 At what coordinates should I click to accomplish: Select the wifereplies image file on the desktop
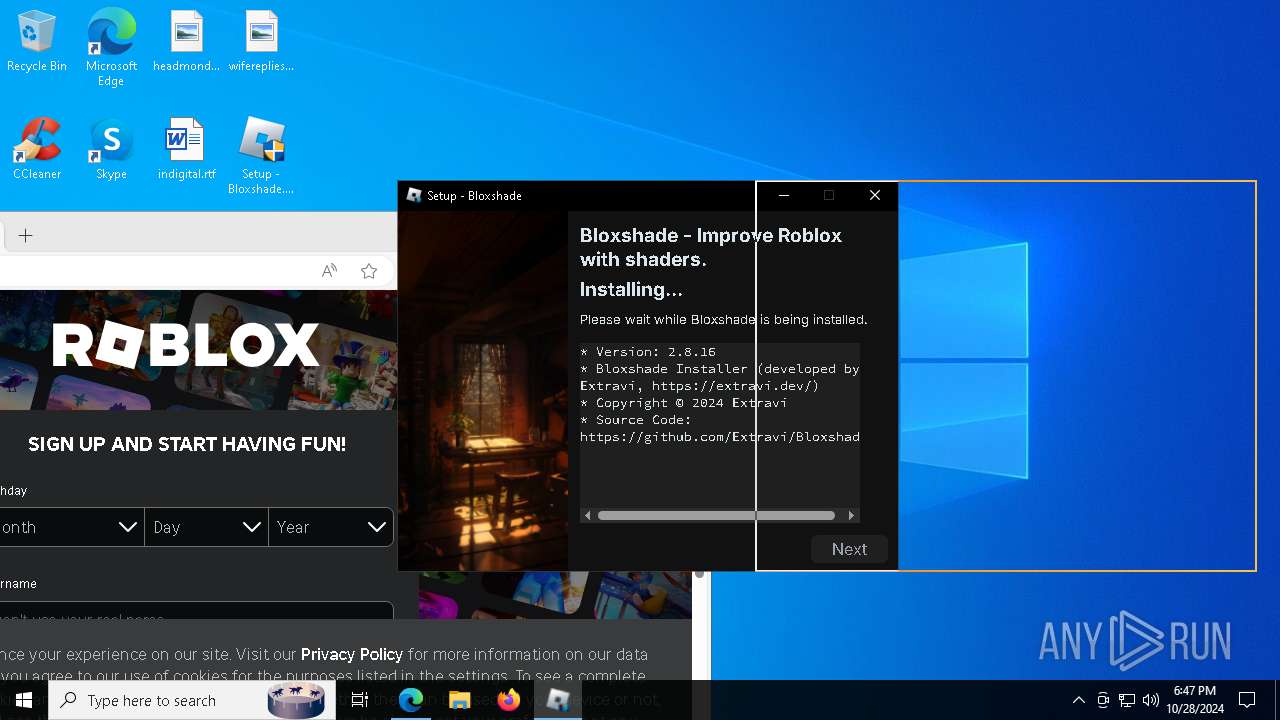[x=261, y=41]
